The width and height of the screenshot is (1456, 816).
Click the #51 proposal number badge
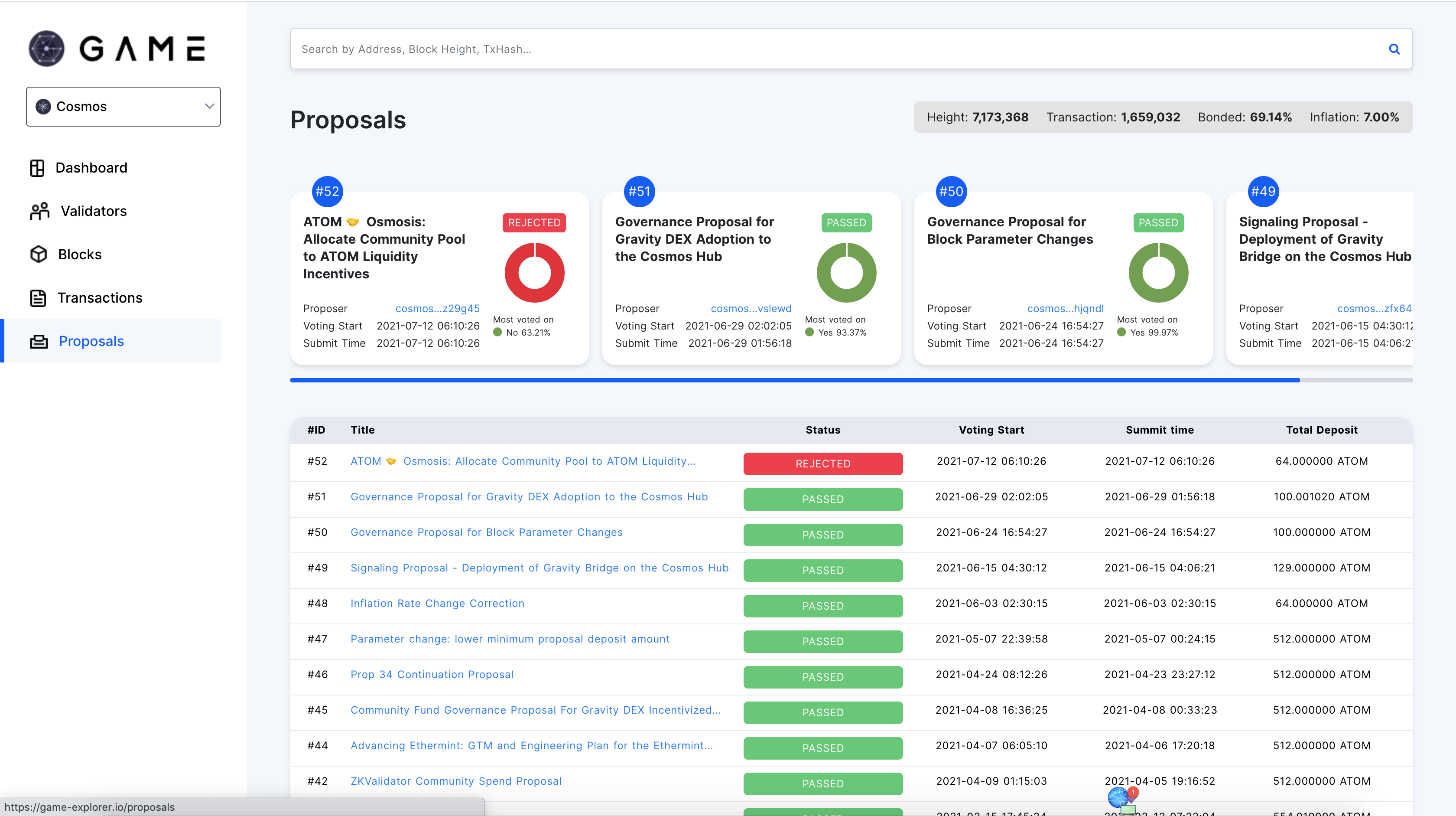tap(639, 192)
